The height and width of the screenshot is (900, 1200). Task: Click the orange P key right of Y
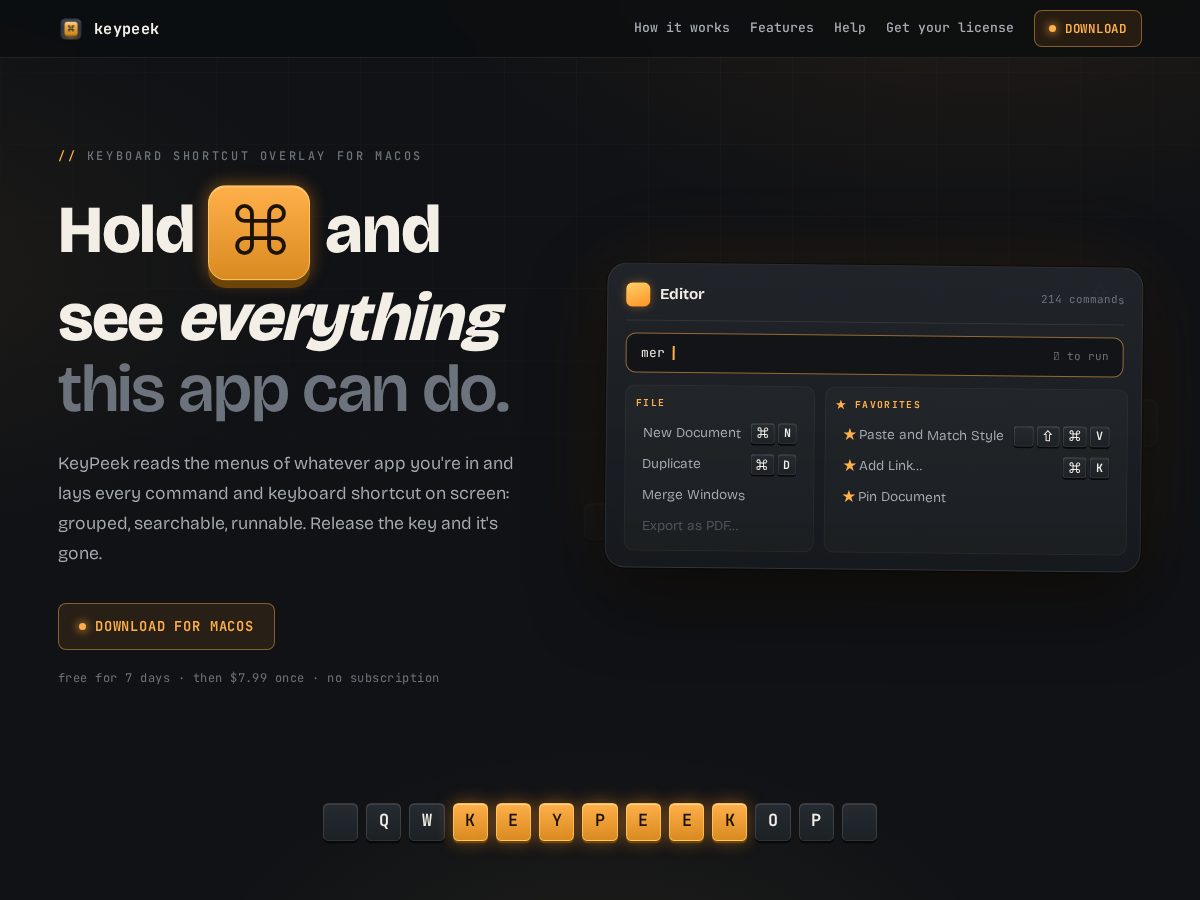pyautogui.click(x=600, y=822)
